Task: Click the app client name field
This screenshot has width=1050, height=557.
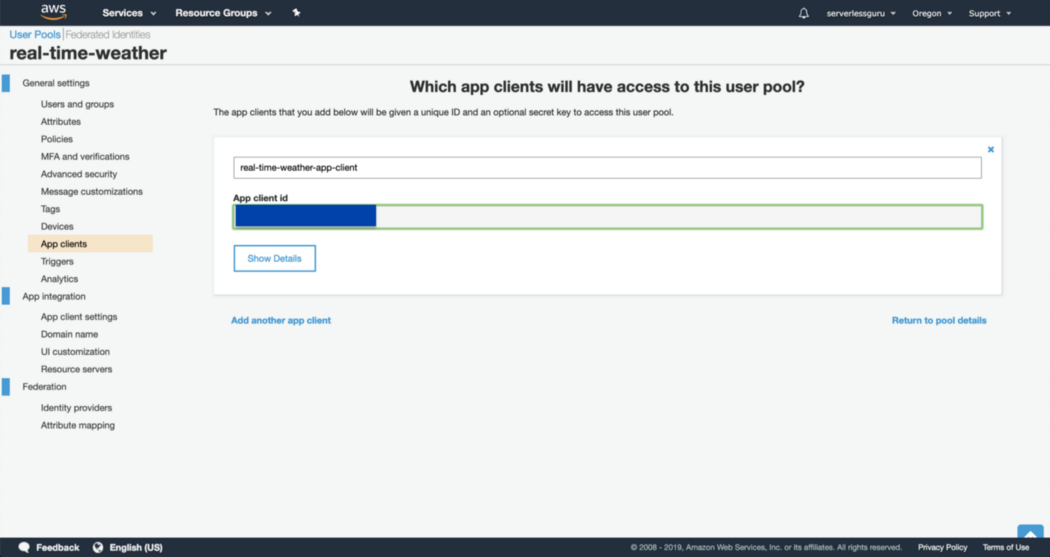Action: (607, 167)
